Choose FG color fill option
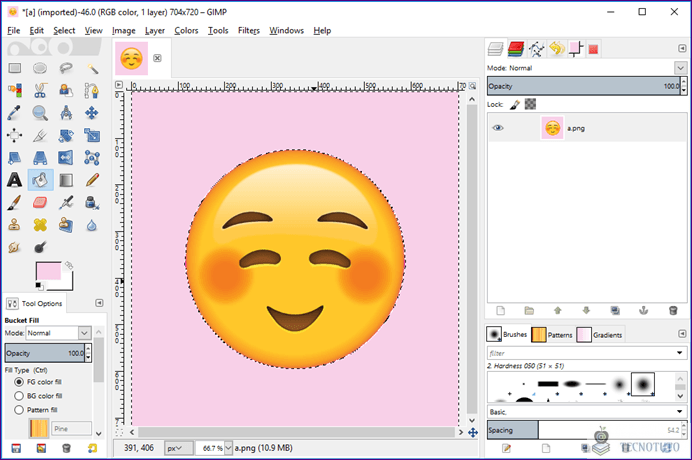Viewport: 692px width, 460px height. coord(19,382)
